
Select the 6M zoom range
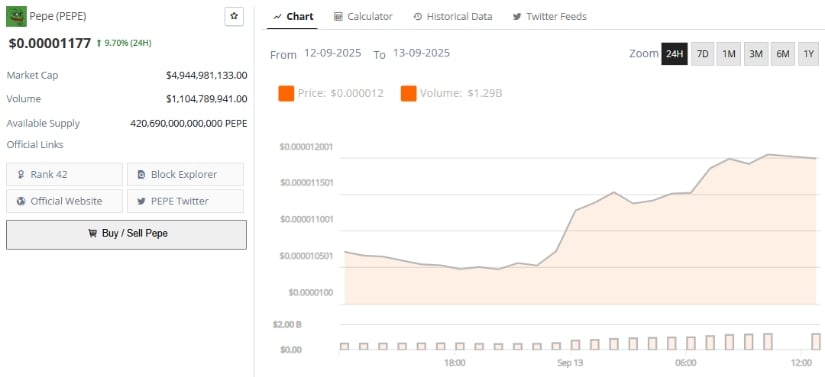tap(783, 54)
